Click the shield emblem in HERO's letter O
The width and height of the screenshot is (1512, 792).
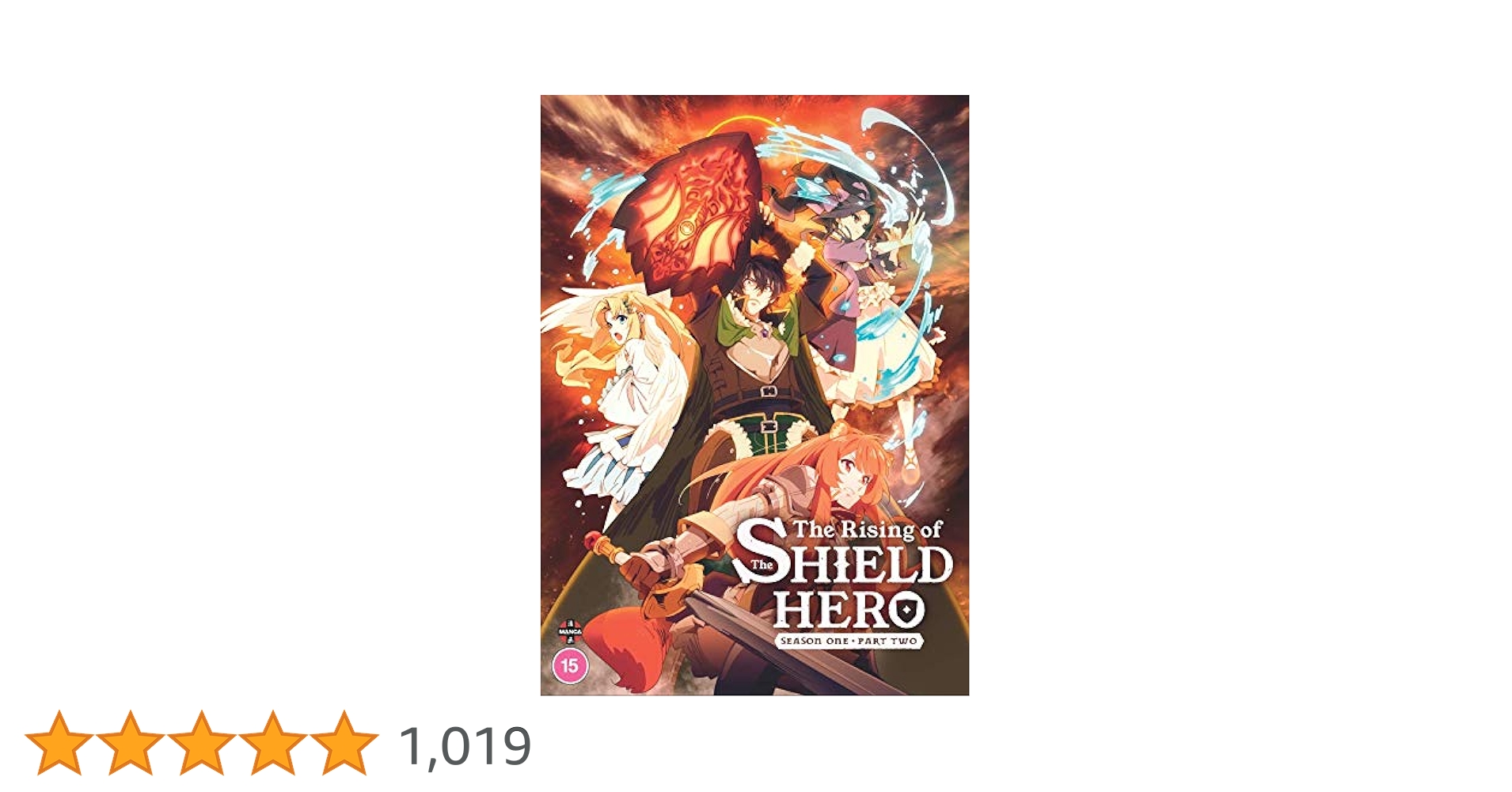905,611
